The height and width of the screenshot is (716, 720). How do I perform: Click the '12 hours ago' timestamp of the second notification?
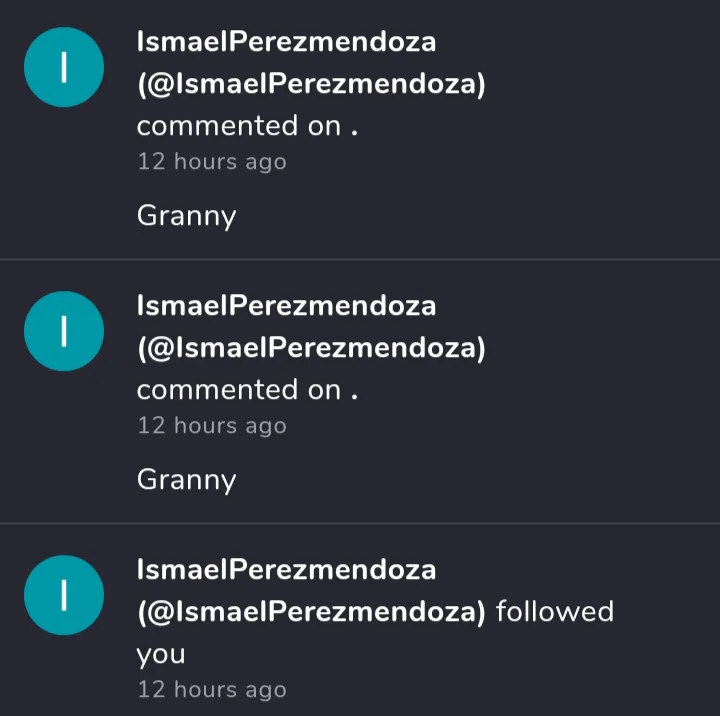tap(211, 426)
